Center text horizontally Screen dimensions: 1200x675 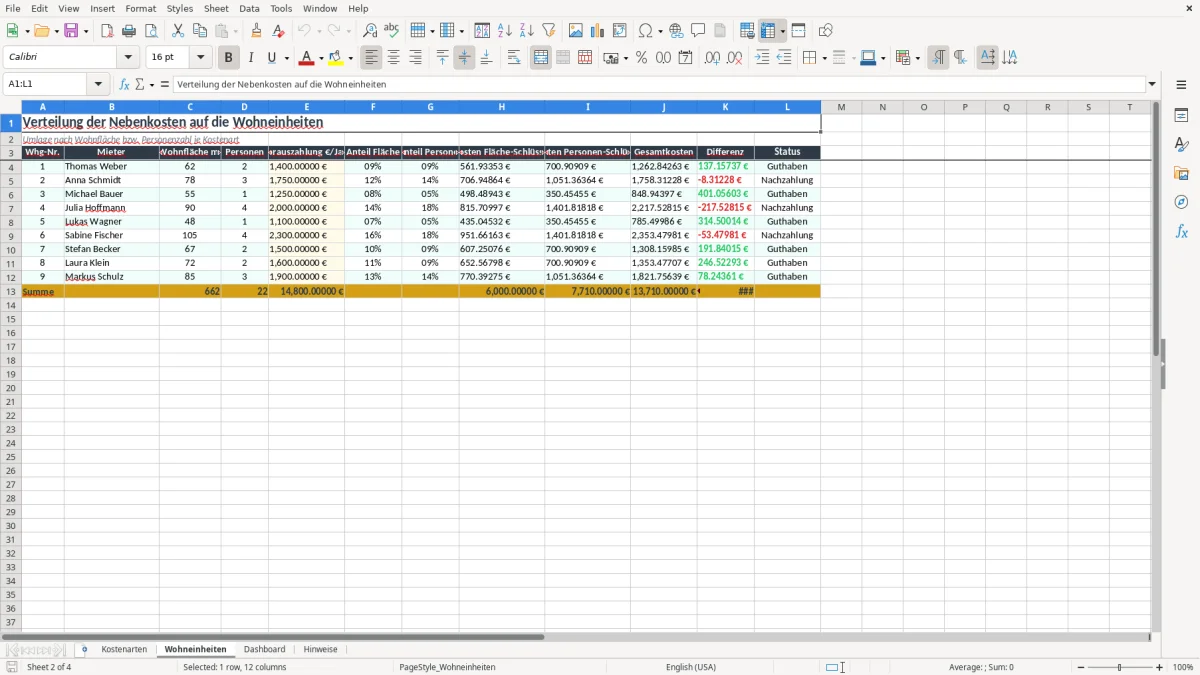pos(393,58)
